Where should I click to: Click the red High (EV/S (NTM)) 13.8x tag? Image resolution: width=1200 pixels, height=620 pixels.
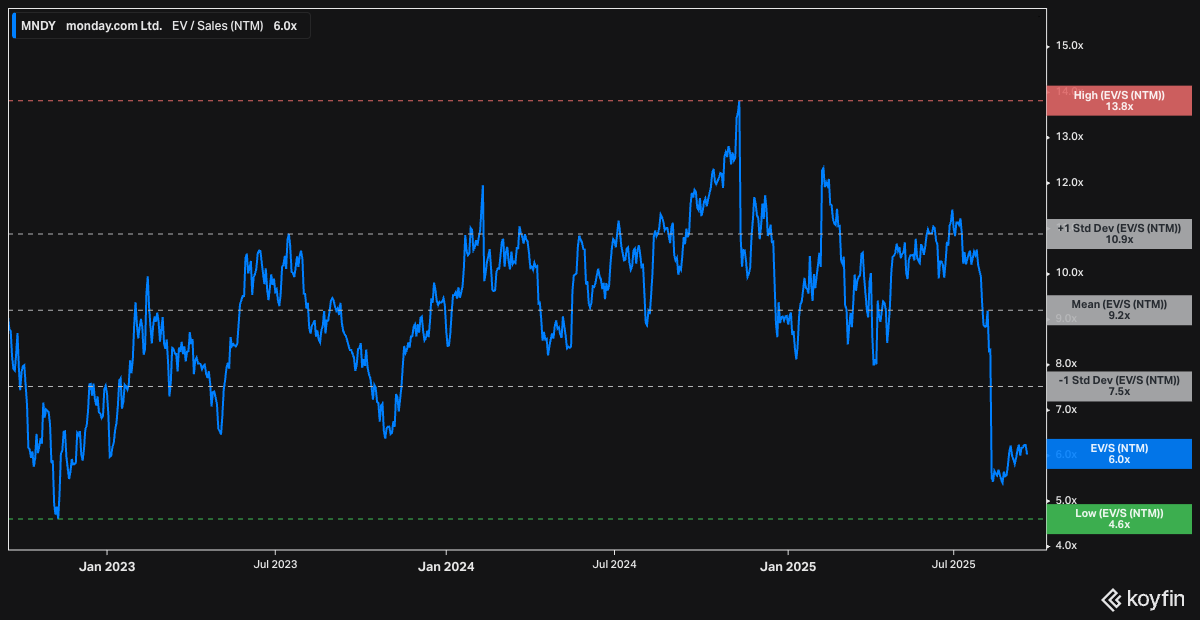click(x=1119, y=100)
